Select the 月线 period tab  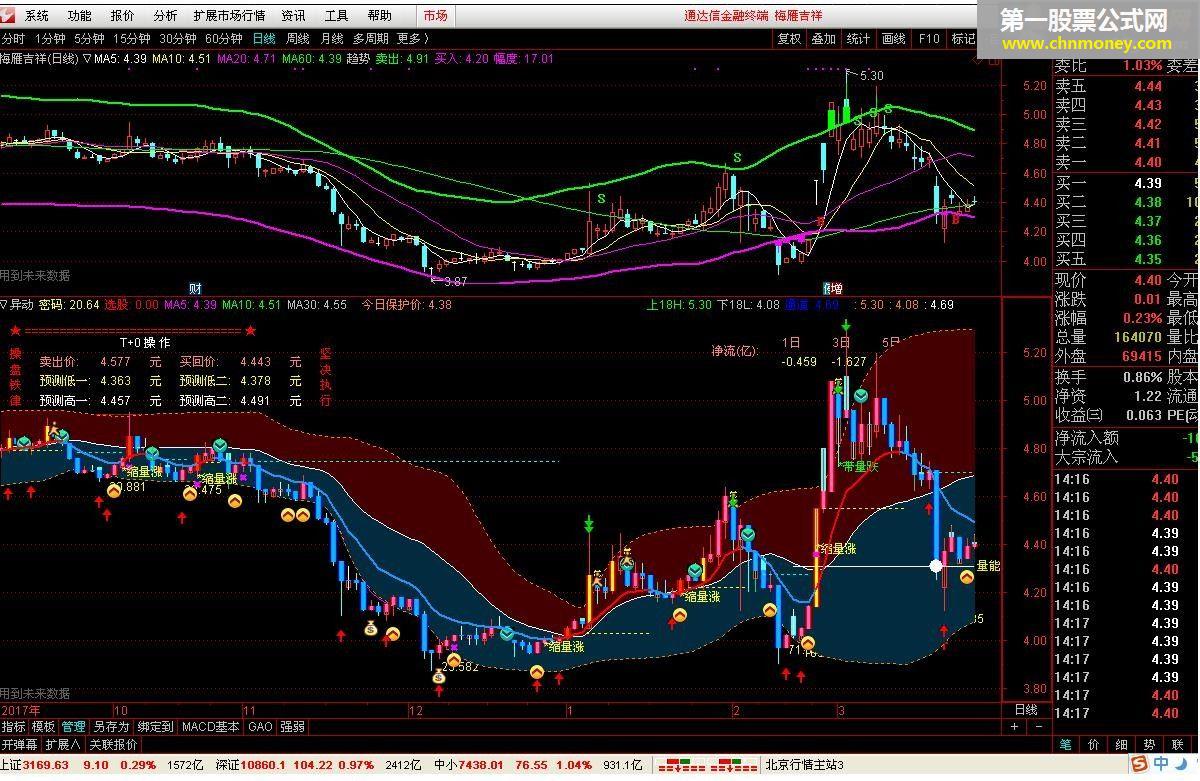[331, 39]
